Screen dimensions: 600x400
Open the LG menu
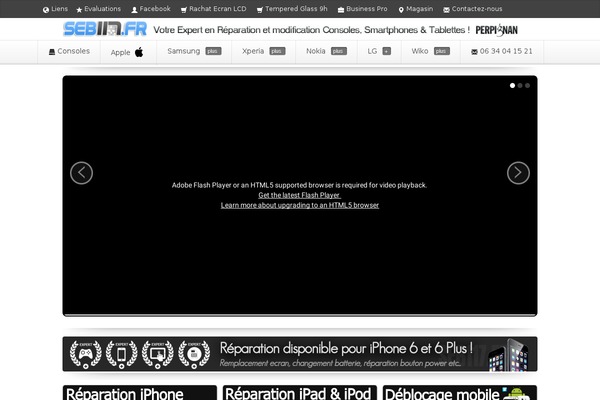pos(372,51)
